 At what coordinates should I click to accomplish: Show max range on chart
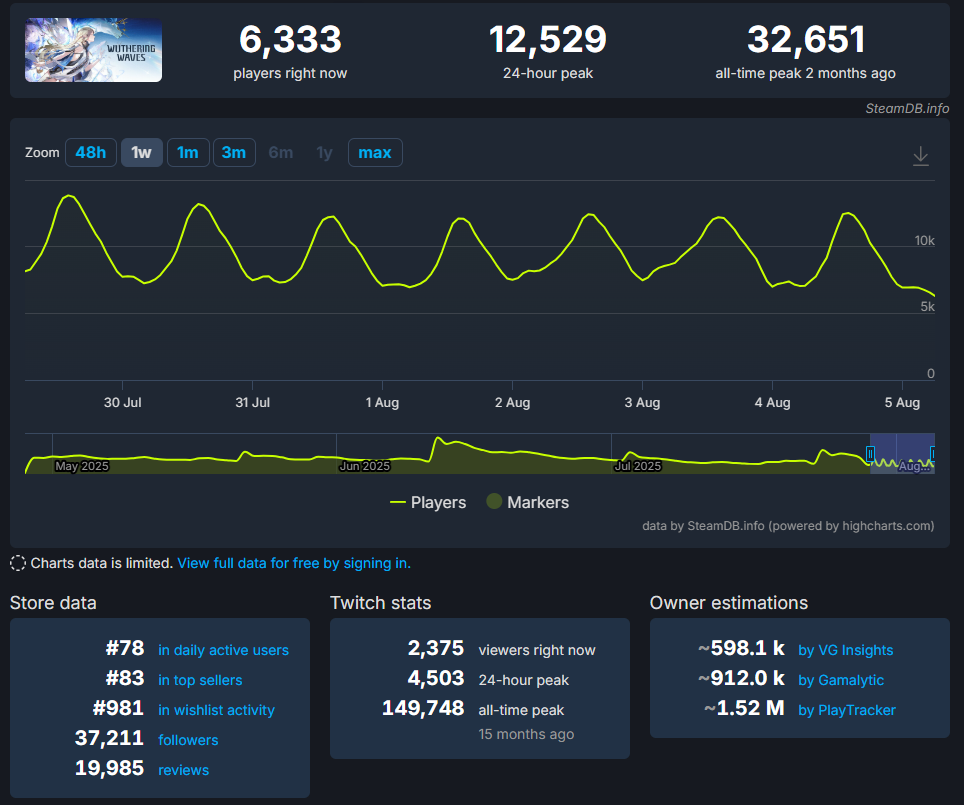coord(375,153)
